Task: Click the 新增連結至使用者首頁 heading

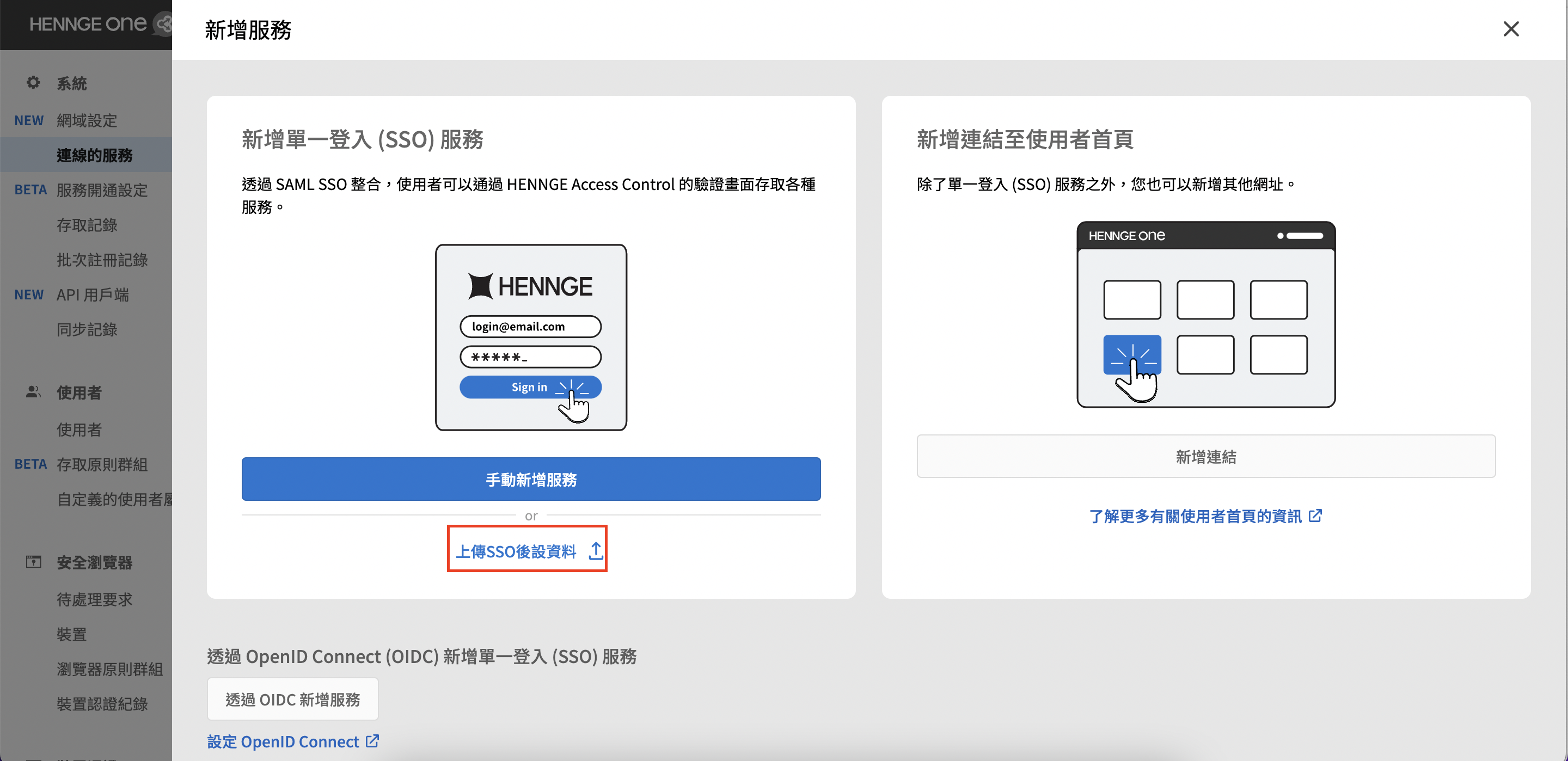Action: [x=1025, y=139]
